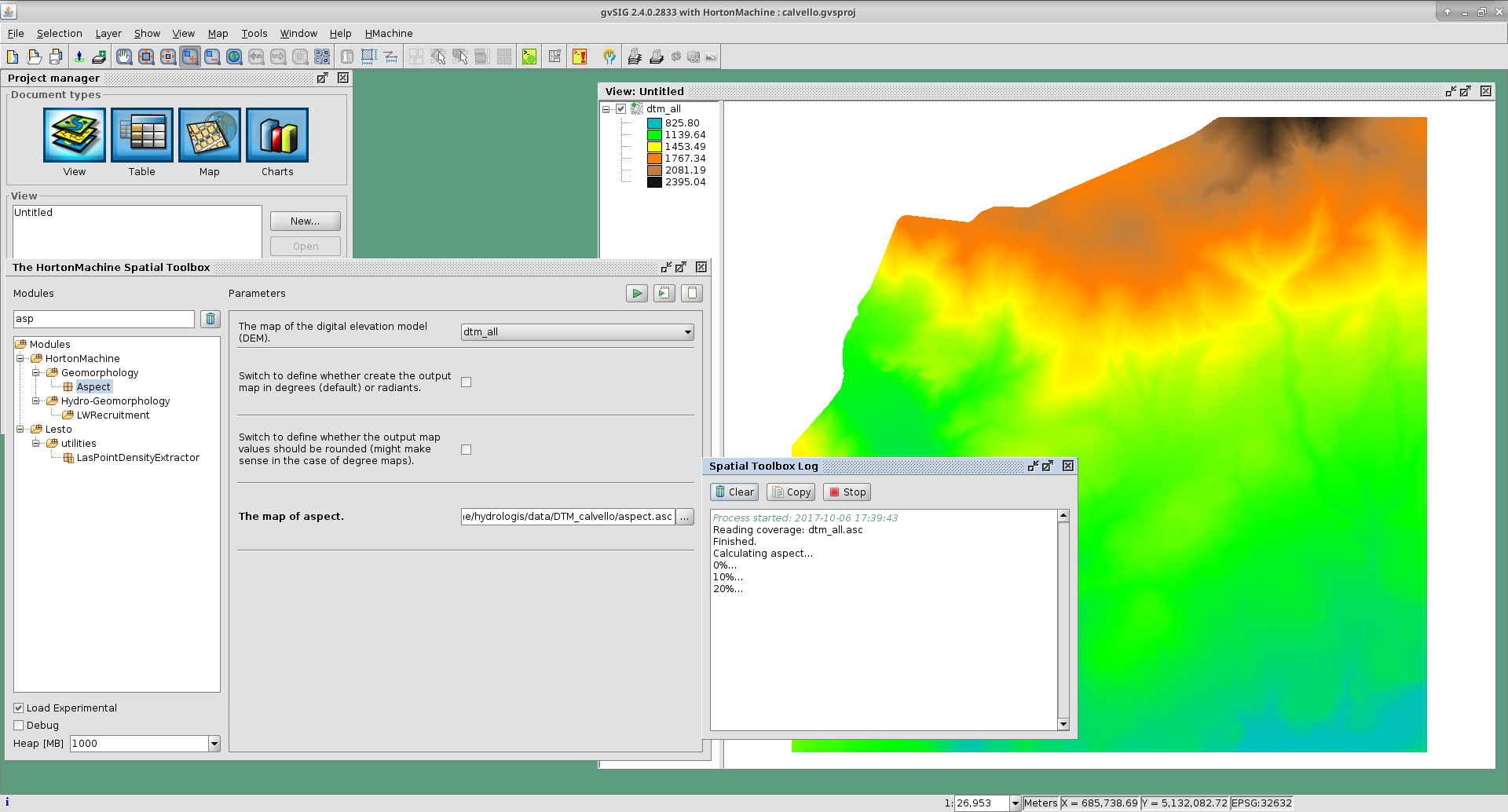The image size is (1508, 812).
Task: Open the Table document type
Action: 142,135
